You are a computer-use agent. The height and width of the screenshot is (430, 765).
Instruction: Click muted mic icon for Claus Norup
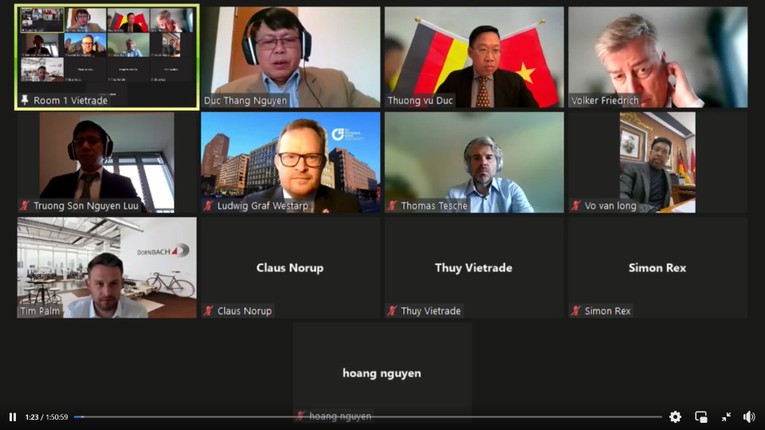(209, 311)
